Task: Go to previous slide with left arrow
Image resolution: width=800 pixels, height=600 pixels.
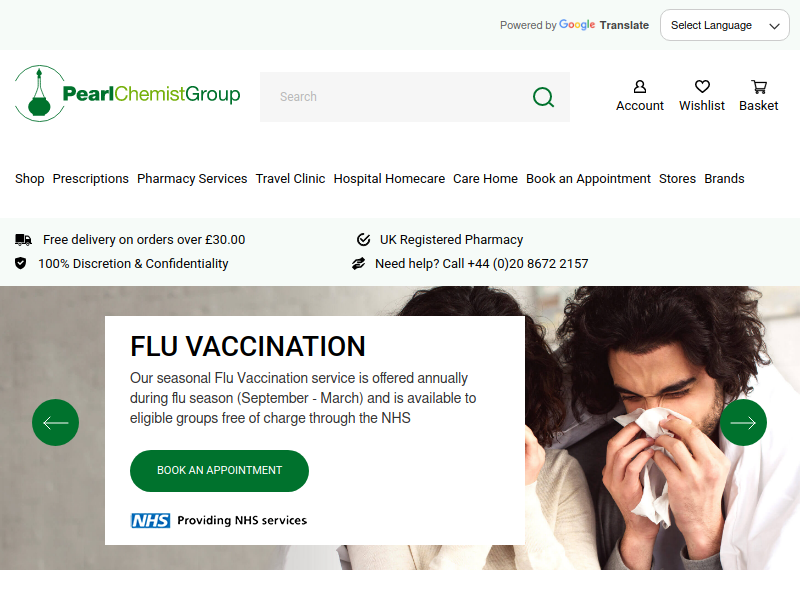Action: click(x=56, y=422)
